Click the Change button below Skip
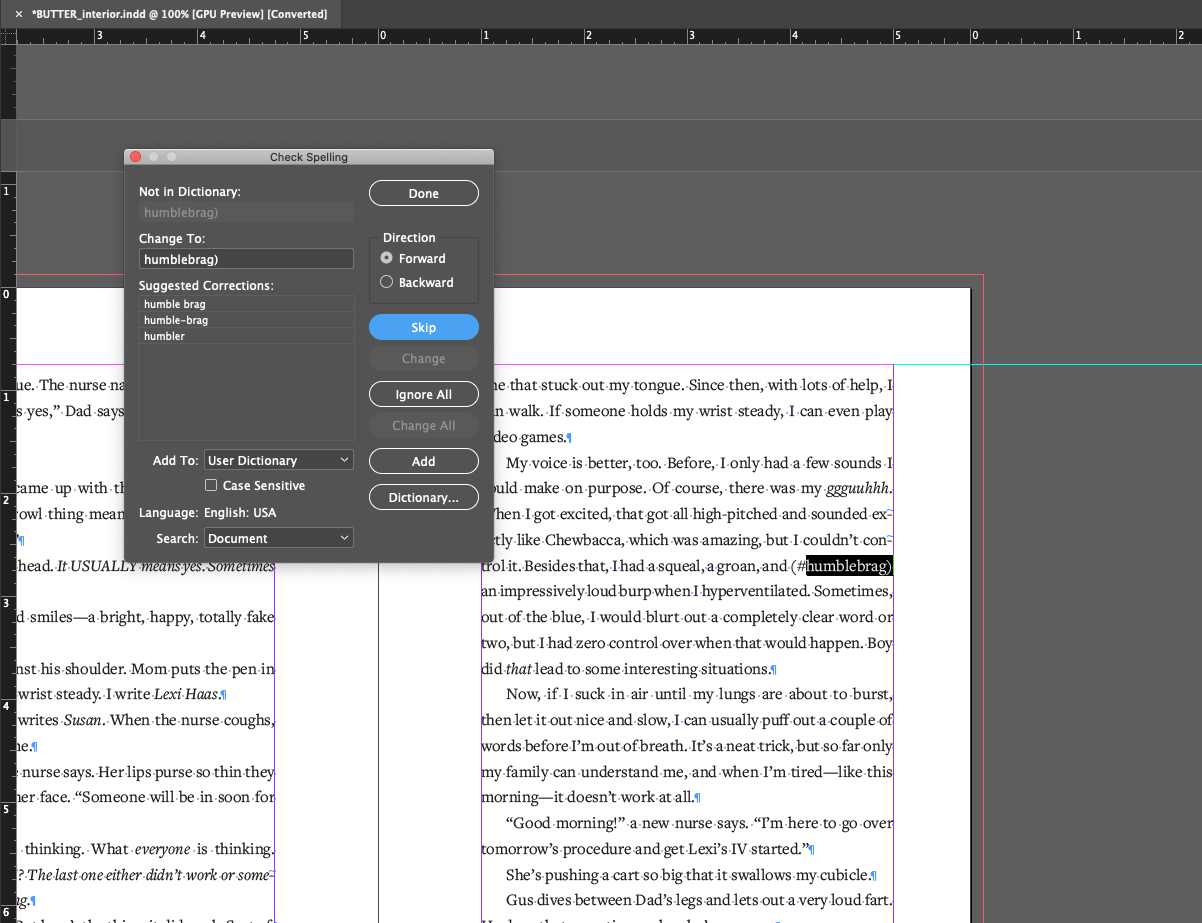 click(423, 358)
